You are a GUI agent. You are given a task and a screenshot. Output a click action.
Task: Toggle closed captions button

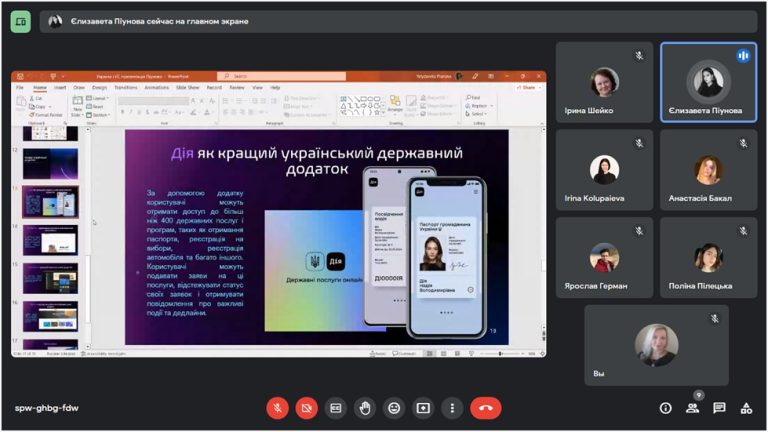click(336, 408)
